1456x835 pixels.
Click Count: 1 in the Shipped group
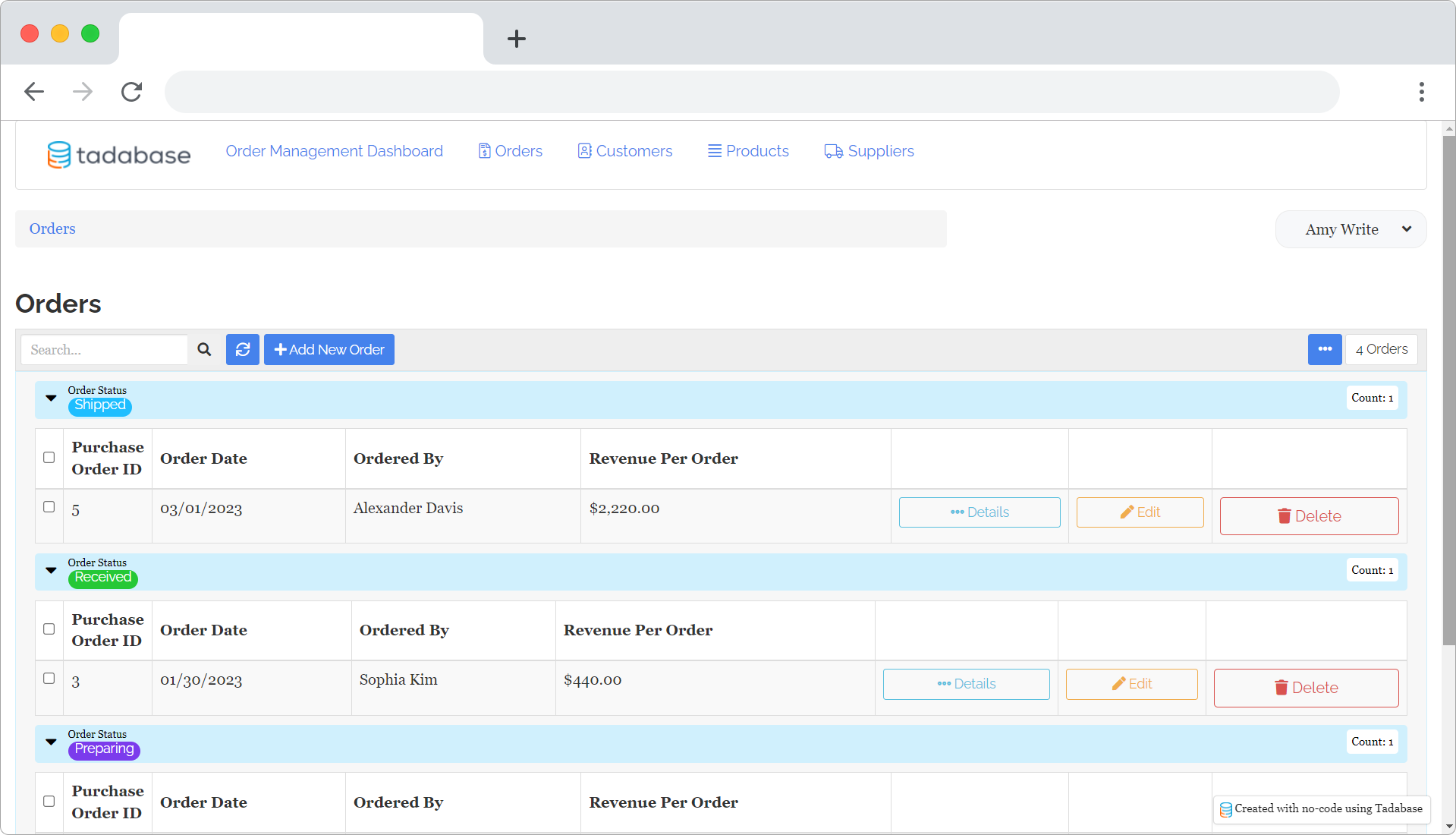point(1373,398)
